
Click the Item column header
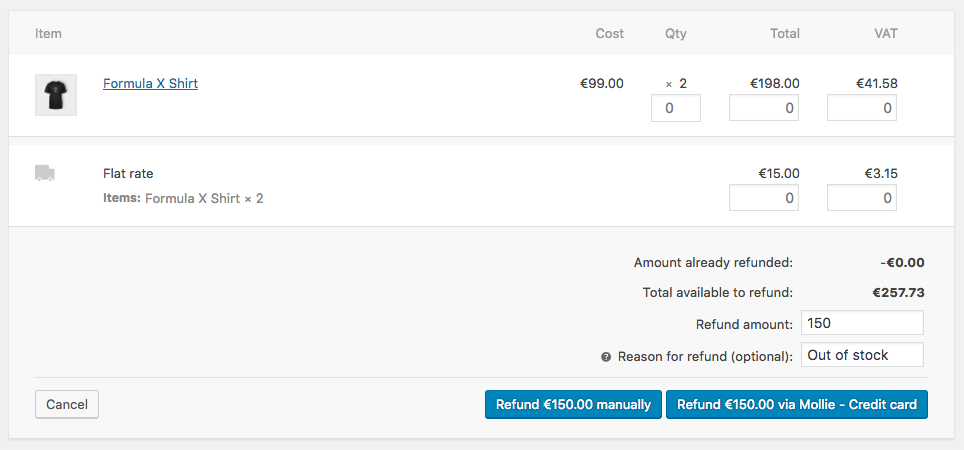[x=48, y=34]
